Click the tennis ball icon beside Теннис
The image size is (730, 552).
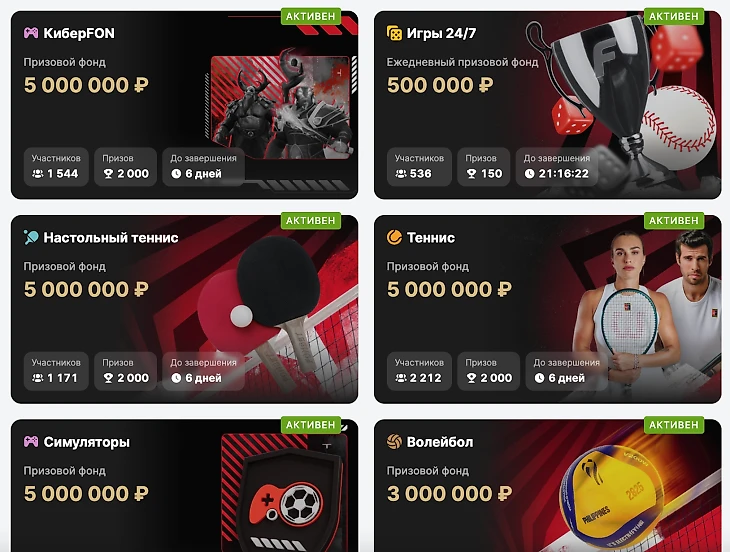pyautogui.click(x=394, y=237)
